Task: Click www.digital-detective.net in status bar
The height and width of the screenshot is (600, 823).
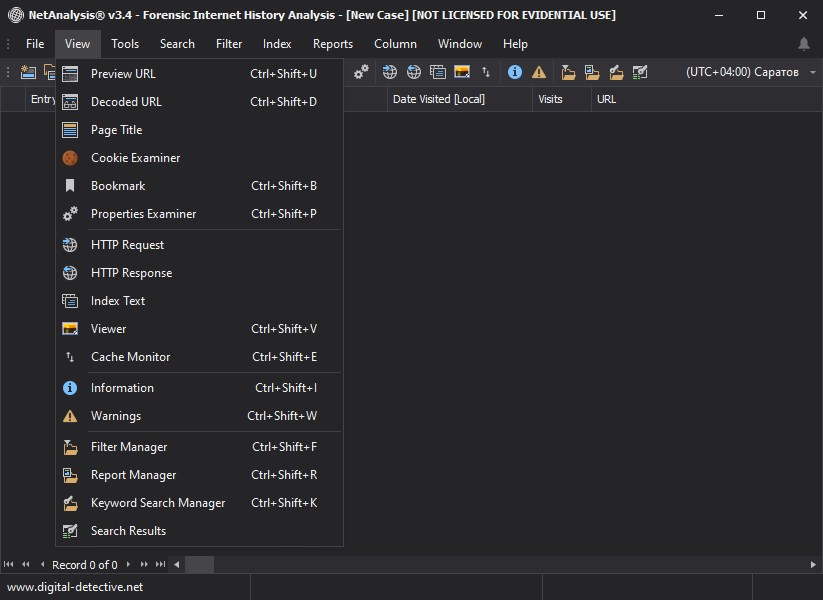Action: 75,587
